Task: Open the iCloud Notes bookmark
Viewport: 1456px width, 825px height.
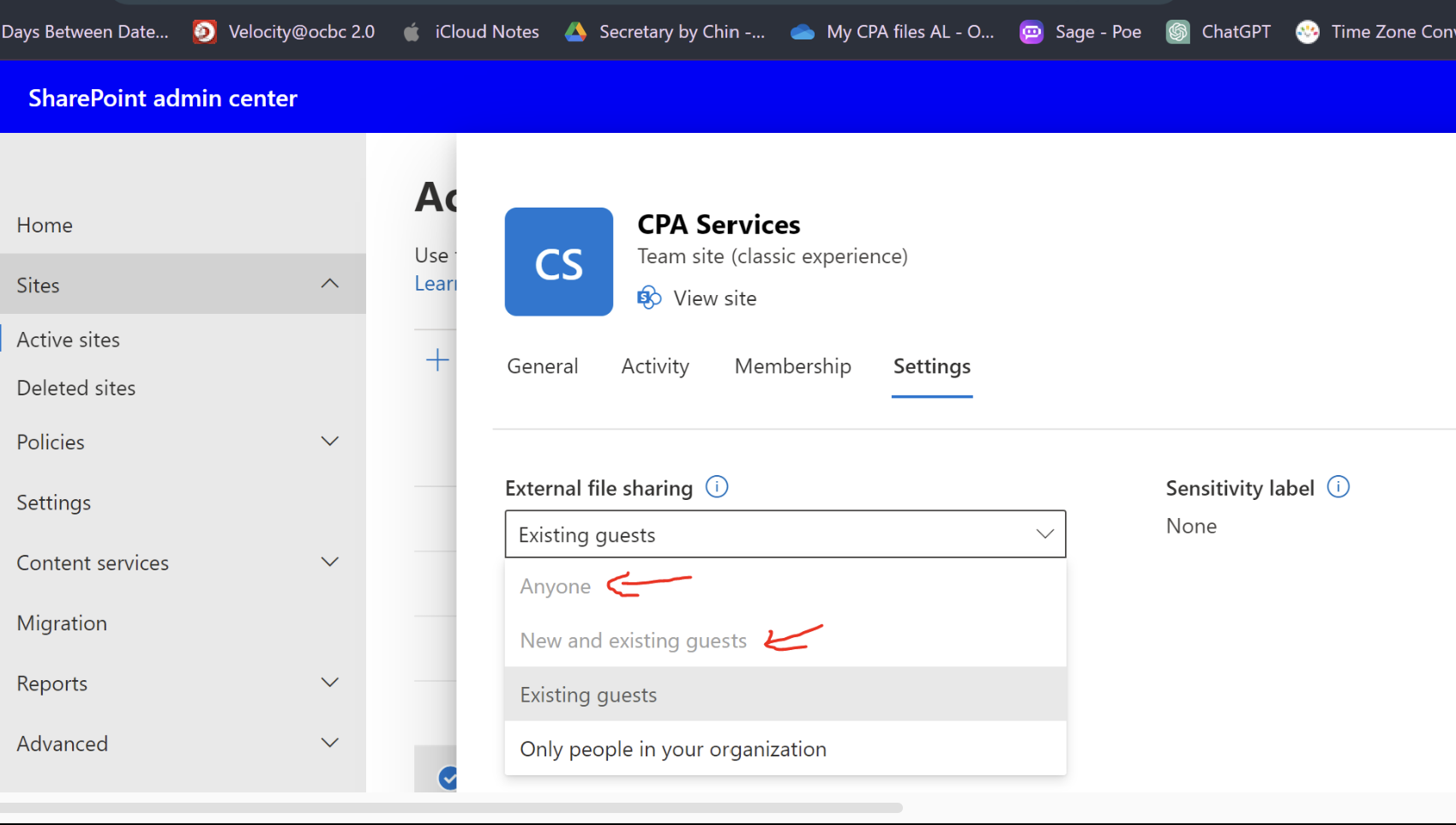Action: (486, 32)
